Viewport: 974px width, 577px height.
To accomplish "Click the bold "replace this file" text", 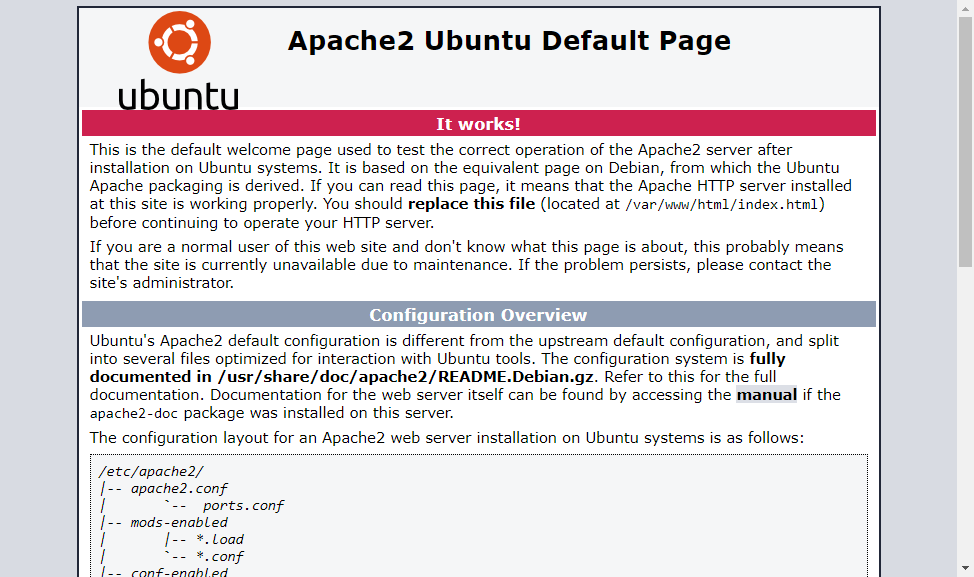I will [471, 204].
